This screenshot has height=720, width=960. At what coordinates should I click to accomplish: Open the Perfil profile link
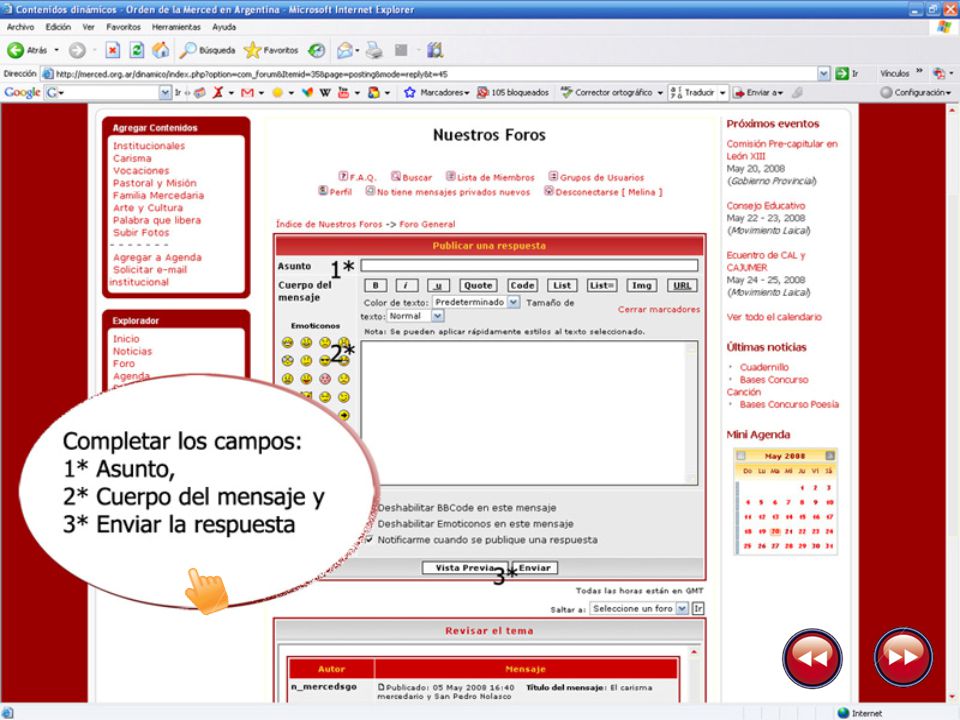335,192
